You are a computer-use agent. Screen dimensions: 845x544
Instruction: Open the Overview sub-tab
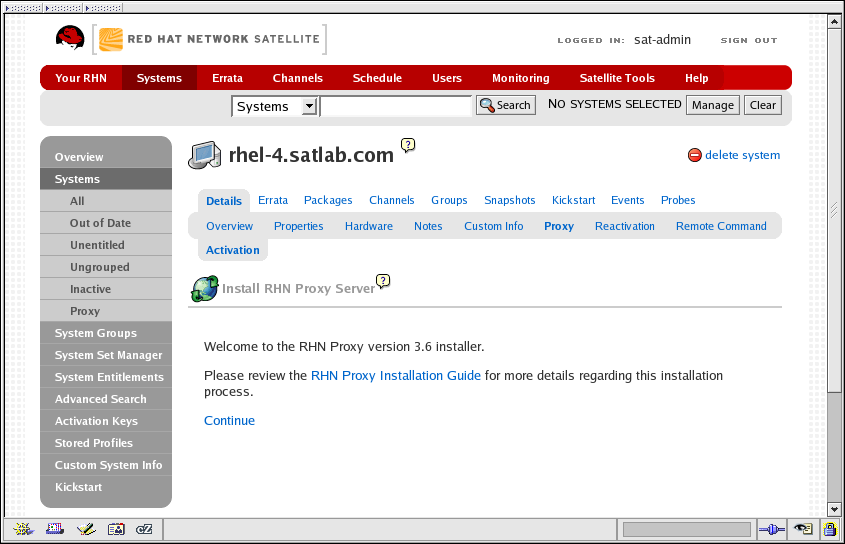click(229, 226)
